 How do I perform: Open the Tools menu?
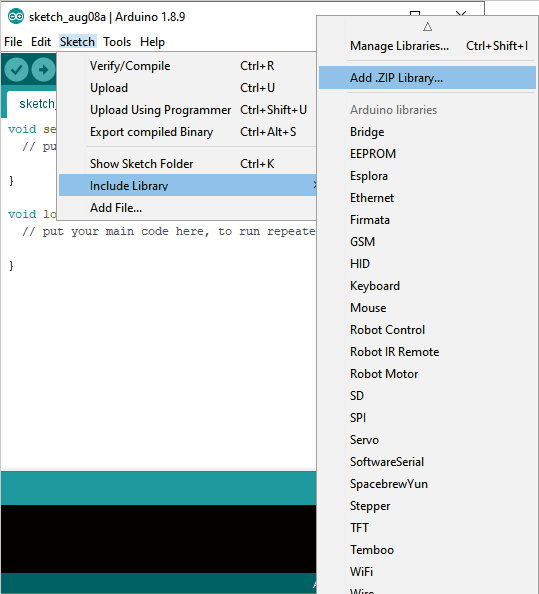click(x=117, y=42)
